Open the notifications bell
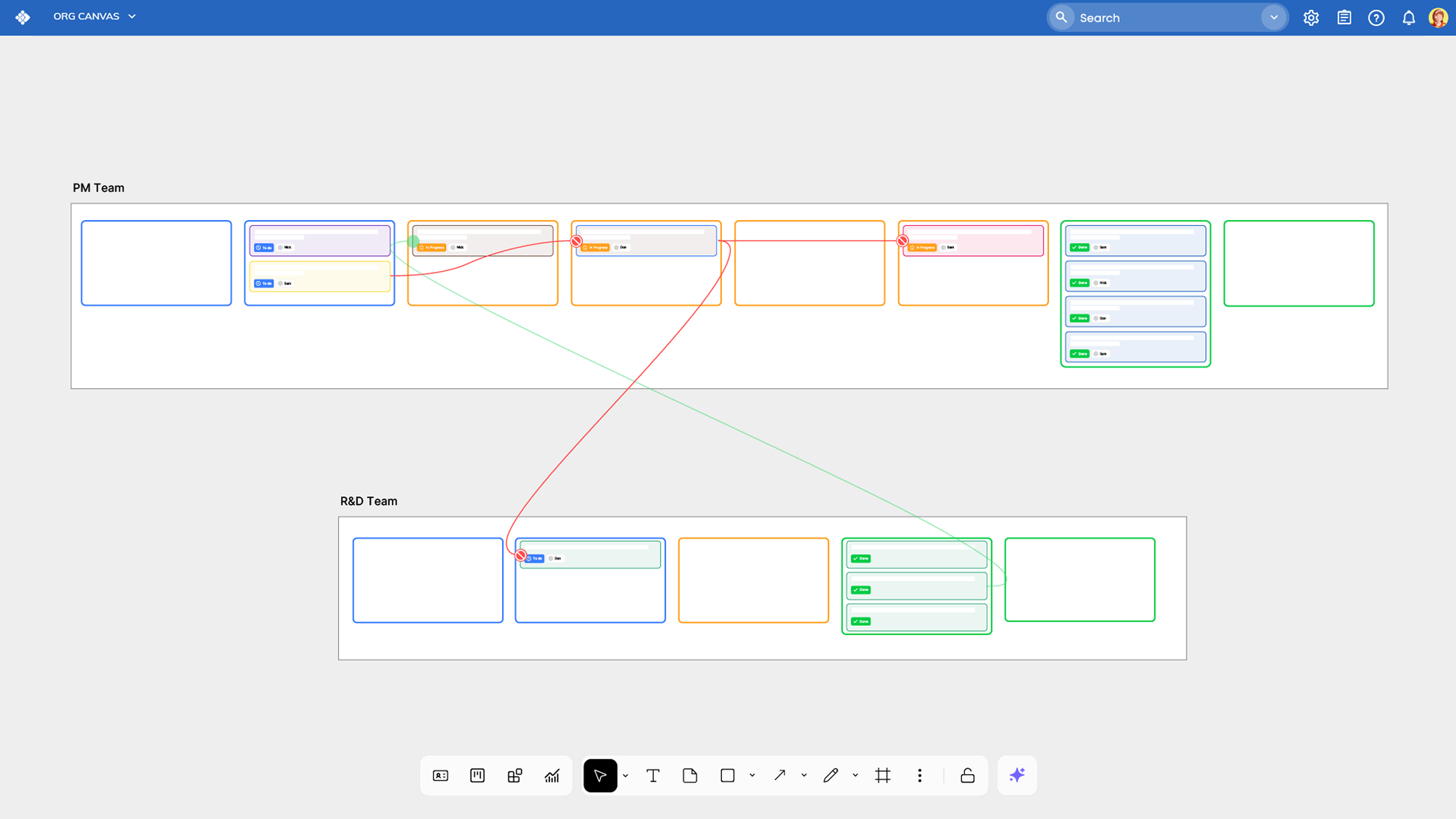Image resolution: width=1456 pixels, height=819 pixels. (1409, 18)
